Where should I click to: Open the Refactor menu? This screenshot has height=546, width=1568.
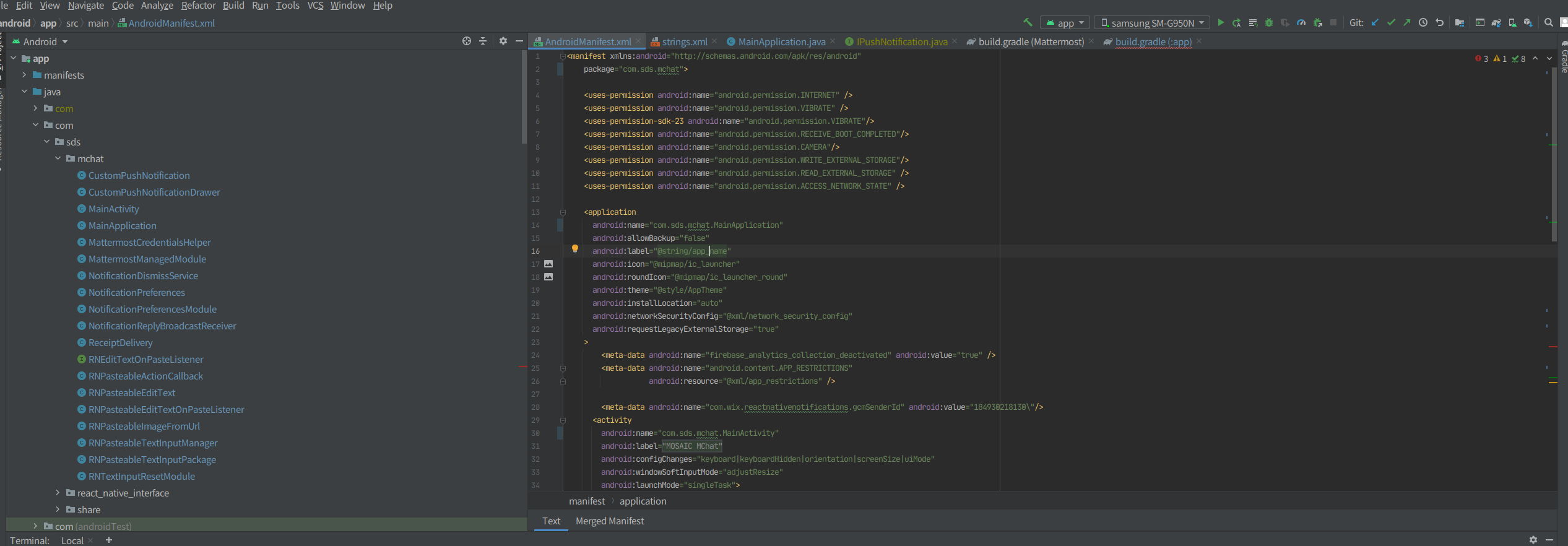[198, 6]
